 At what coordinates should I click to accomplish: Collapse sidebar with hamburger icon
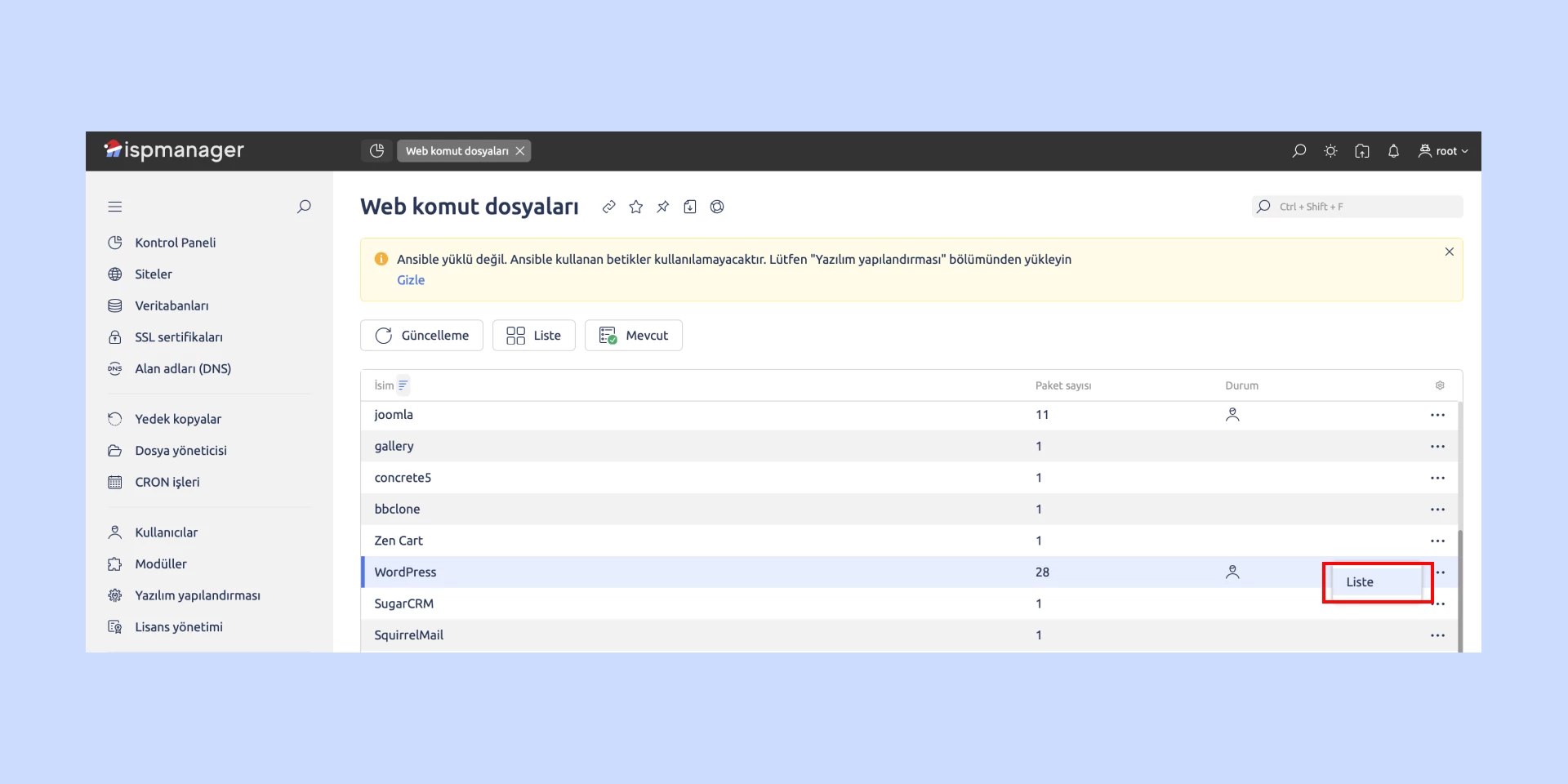[x=115, y=207]
